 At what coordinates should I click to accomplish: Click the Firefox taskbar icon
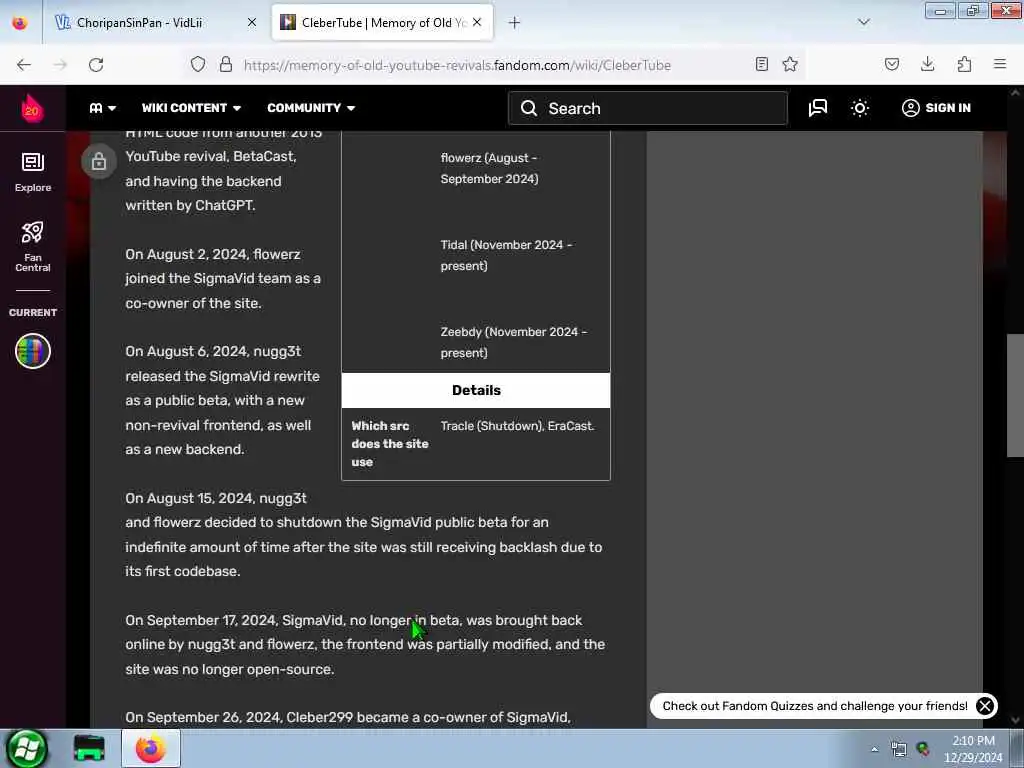tap(150, 748)
